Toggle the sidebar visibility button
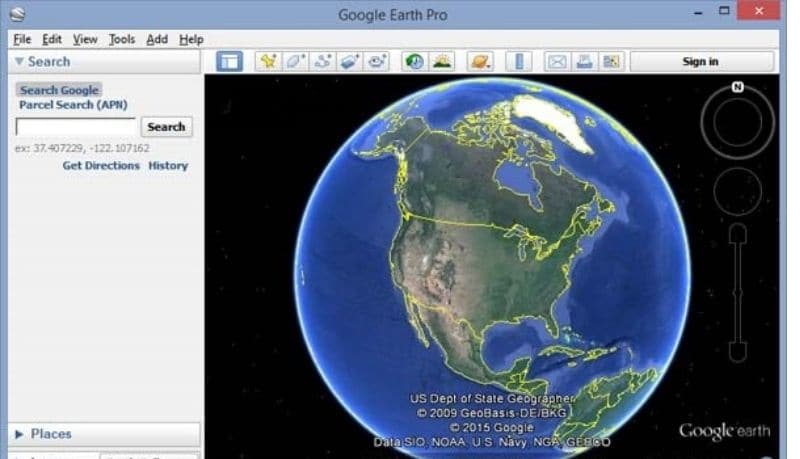The height and width of the screenshot is (459, 800). [x=229, y=62]
